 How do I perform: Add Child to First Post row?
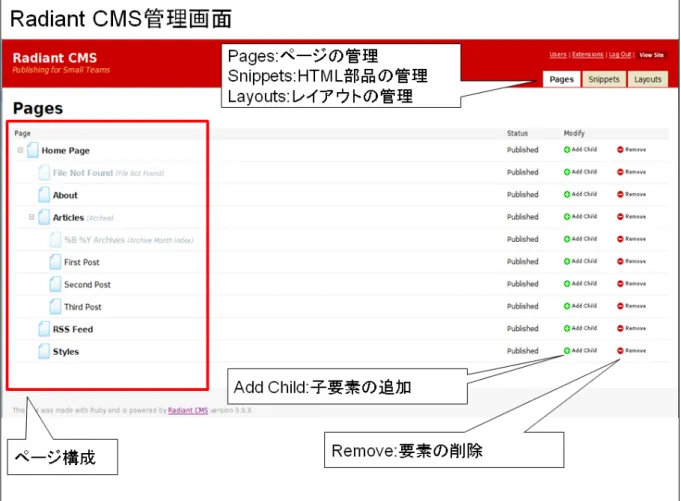[580, 261]
